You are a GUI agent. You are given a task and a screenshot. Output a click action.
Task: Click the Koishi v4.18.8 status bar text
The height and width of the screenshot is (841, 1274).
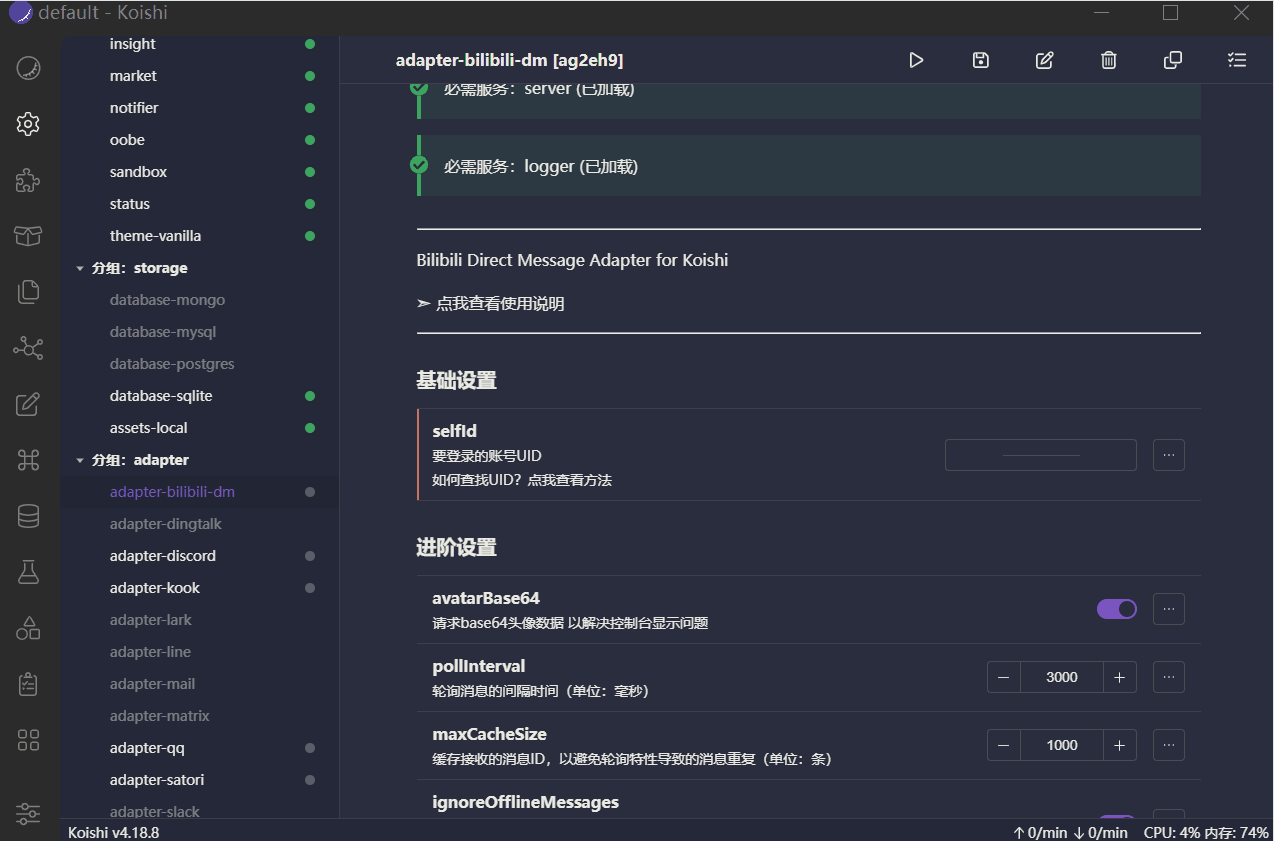pyautogui.click(x=114, y=832)
